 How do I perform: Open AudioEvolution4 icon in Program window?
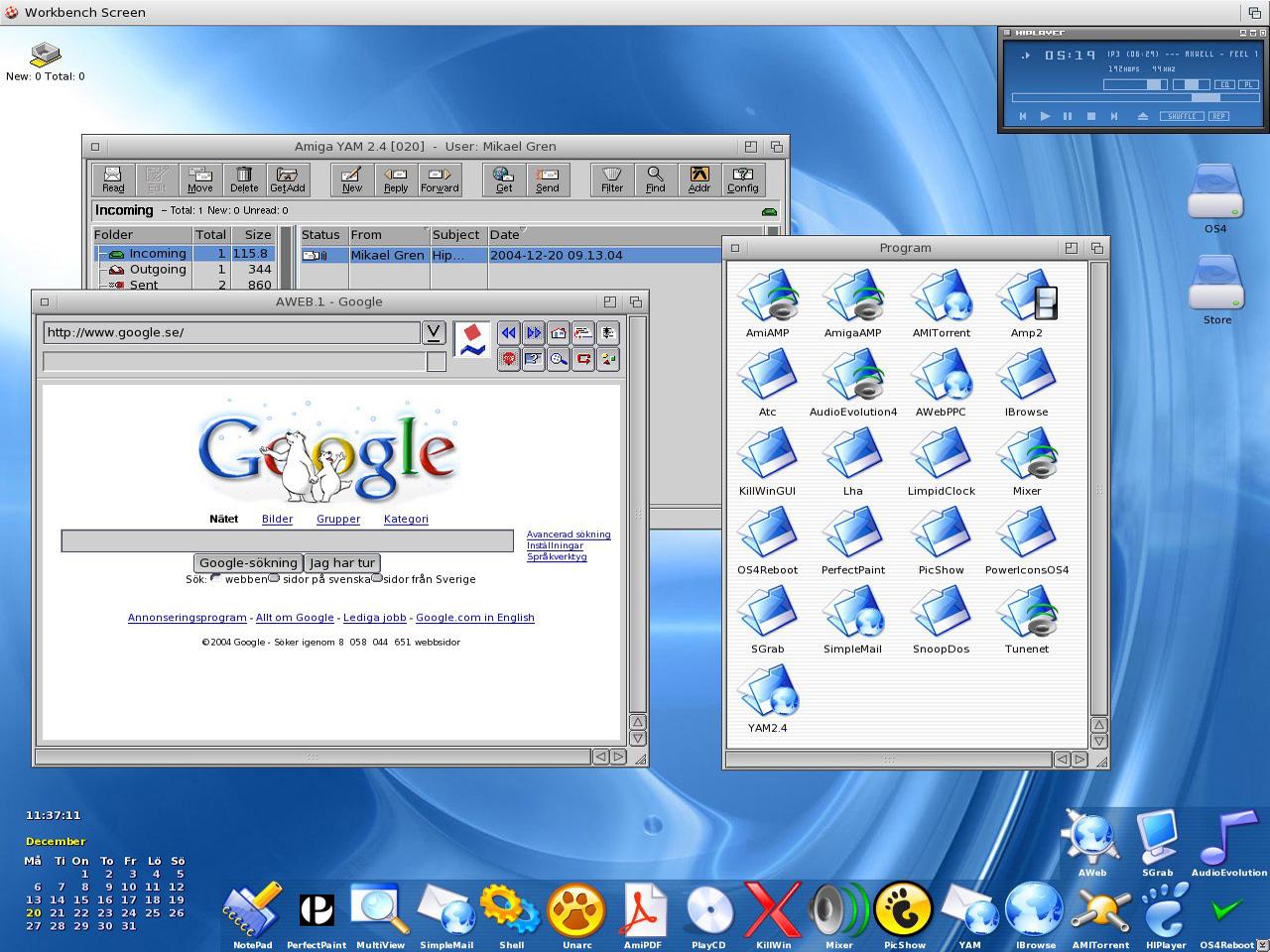click(853, 382)
